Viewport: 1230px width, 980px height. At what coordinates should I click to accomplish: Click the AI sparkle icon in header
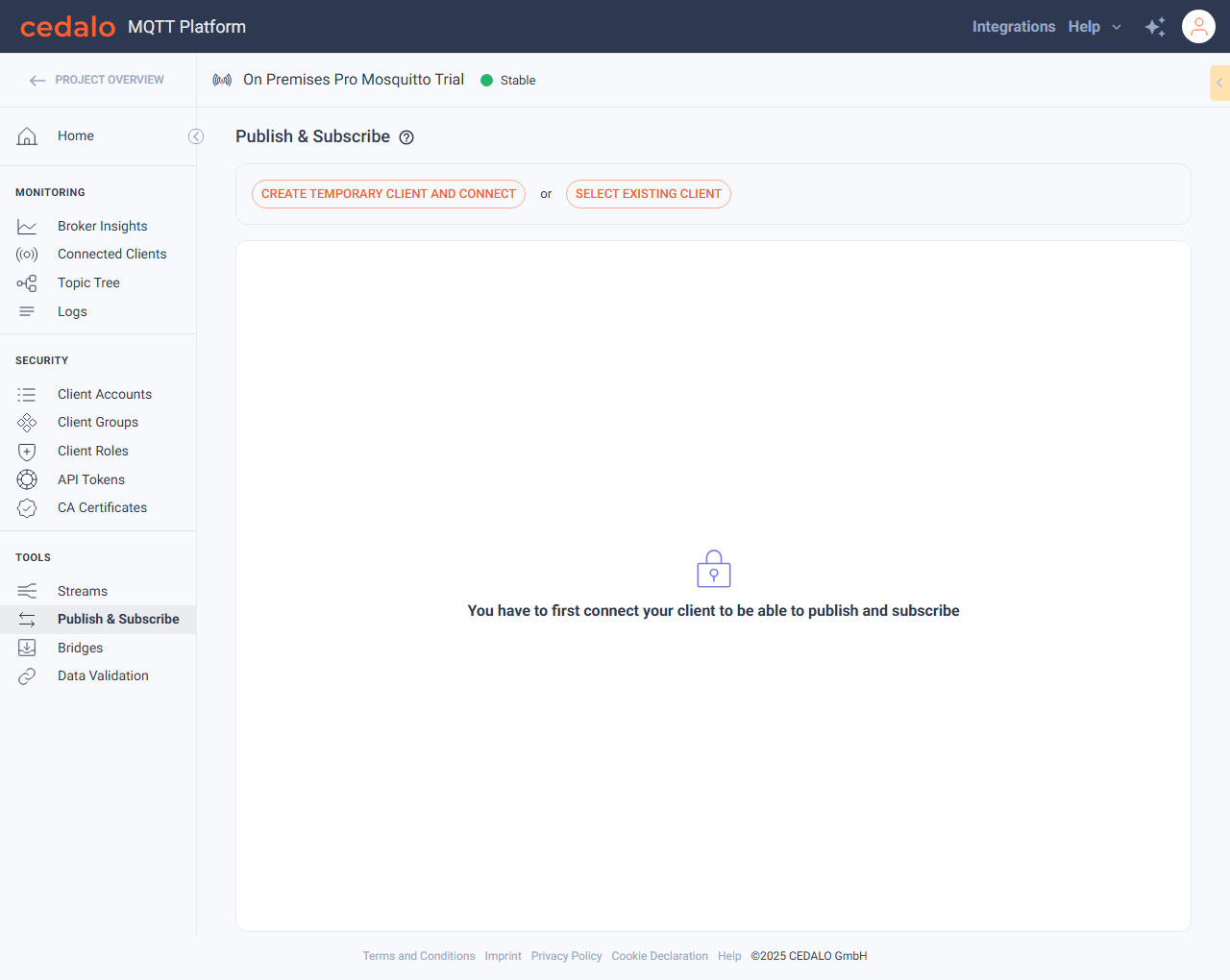point(1156,27)
